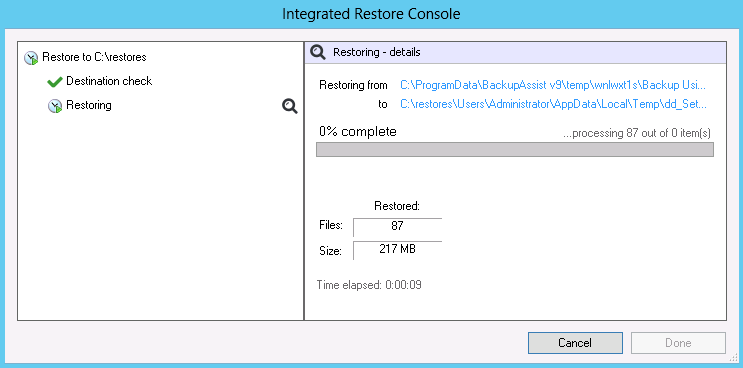
Task: Click the magnifier icon in Restoring - details header
Action: point(318,53)
